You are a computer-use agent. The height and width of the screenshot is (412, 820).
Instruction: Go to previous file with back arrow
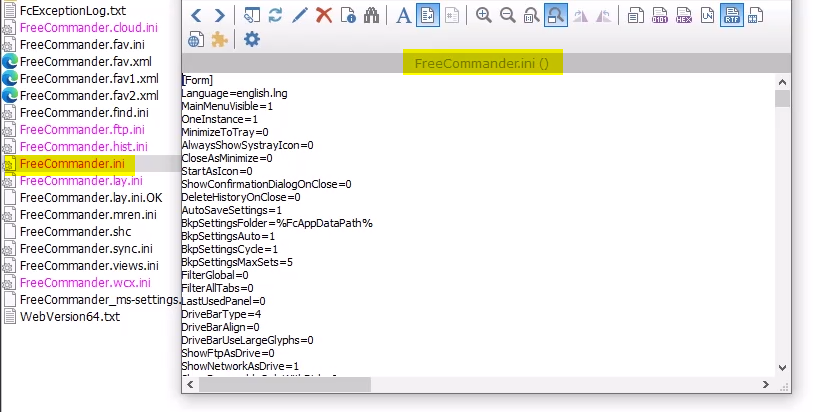pyautogui.click(x=196, y=15)
